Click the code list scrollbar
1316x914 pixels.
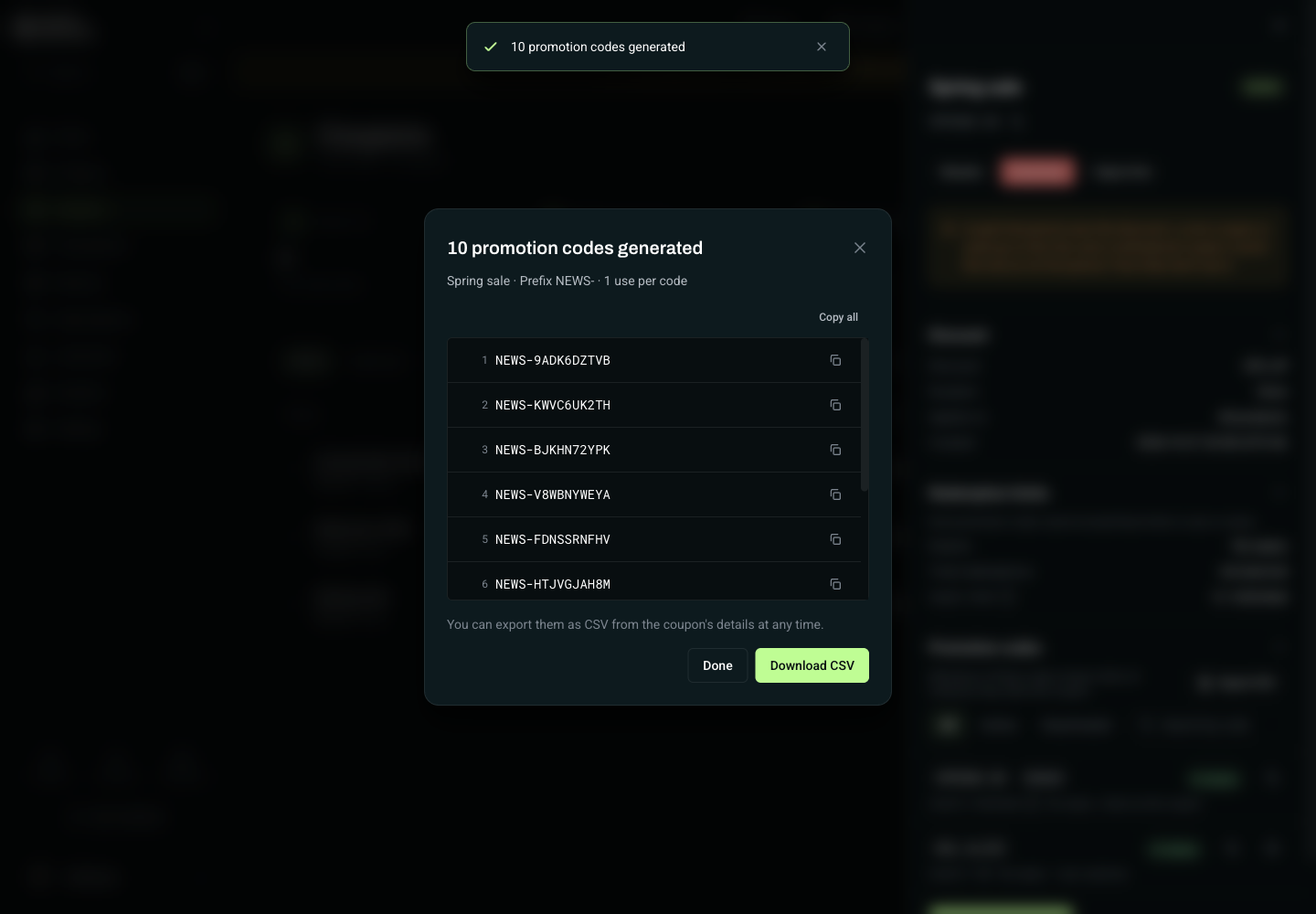click(865, 415)
